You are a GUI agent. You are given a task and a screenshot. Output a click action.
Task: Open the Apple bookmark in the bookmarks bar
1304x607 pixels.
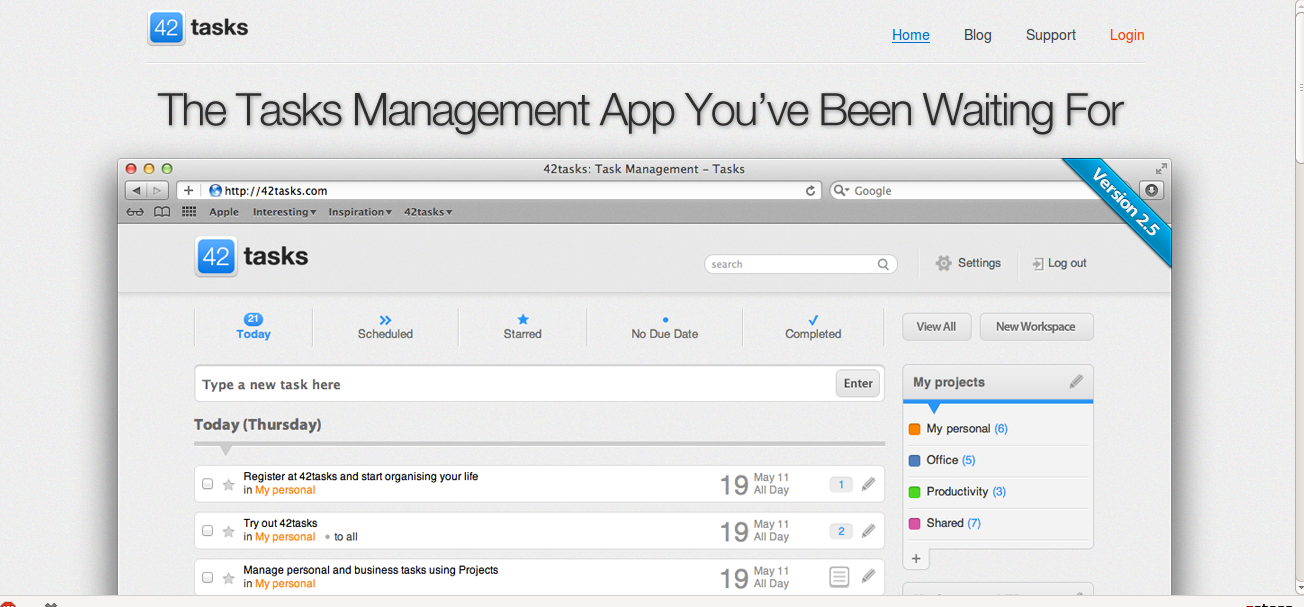224,212
